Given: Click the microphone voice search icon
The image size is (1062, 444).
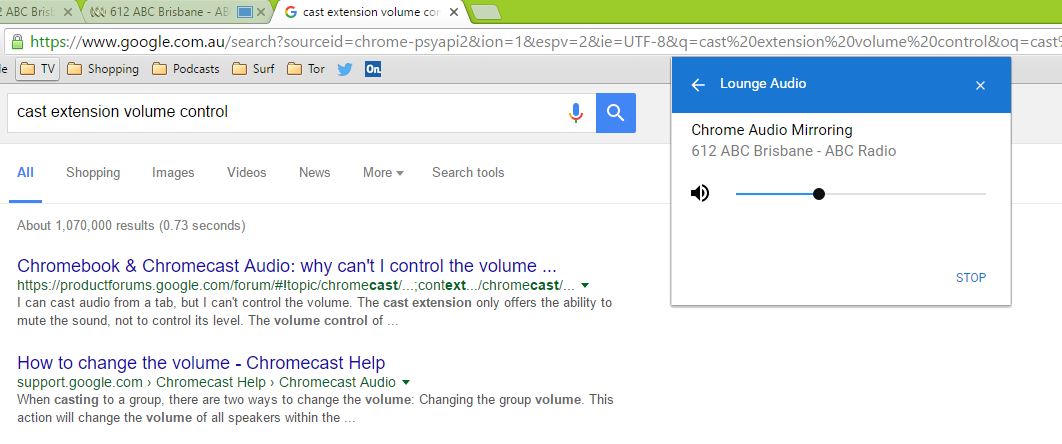Looking at the screenshot, I should pos(576,112).
